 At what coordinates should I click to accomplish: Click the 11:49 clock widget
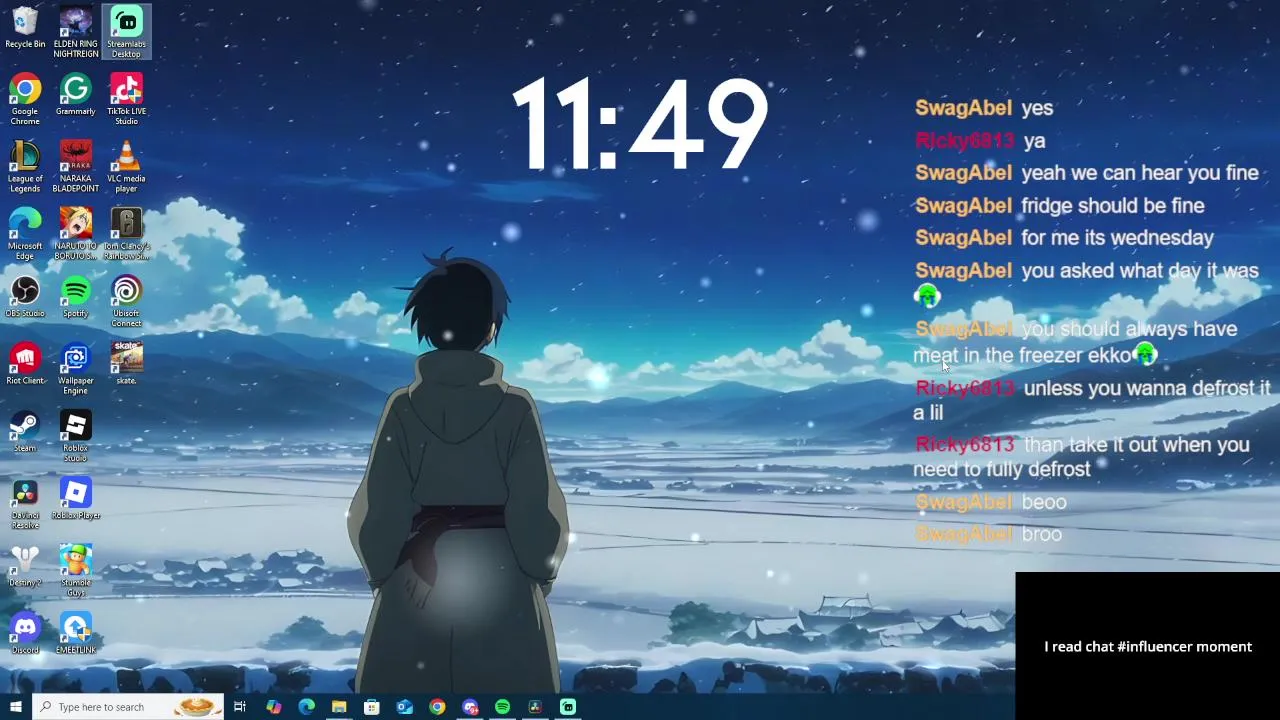[x=640, y=124]
